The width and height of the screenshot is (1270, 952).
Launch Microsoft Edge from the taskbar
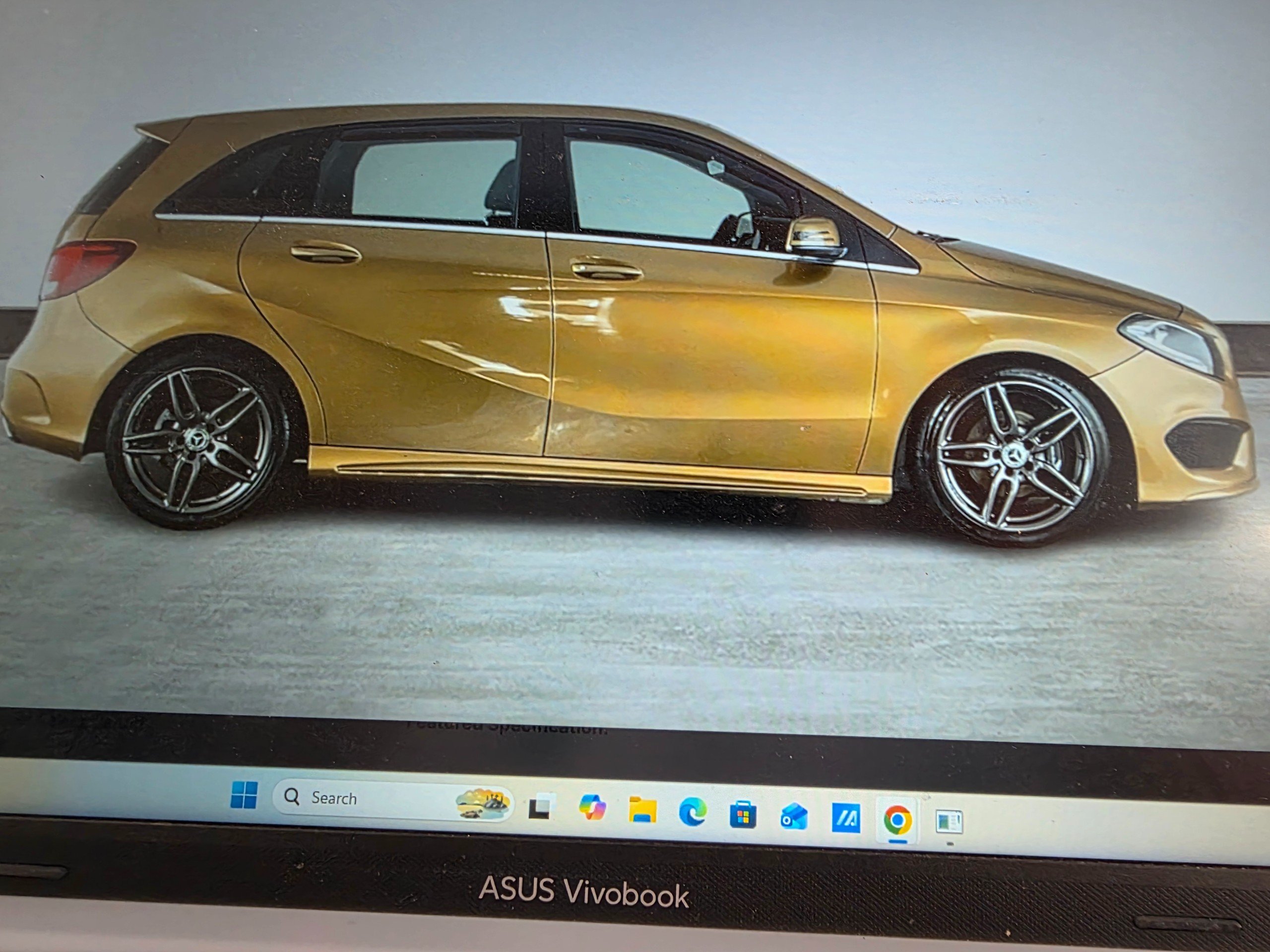[x=693, y=813]
